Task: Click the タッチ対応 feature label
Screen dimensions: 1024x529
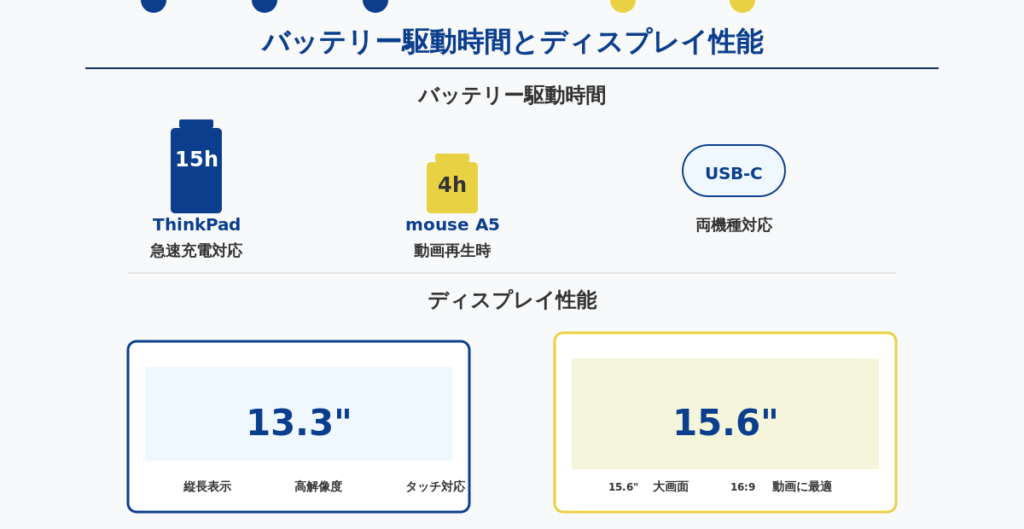Action: click(x=434, y=486)
